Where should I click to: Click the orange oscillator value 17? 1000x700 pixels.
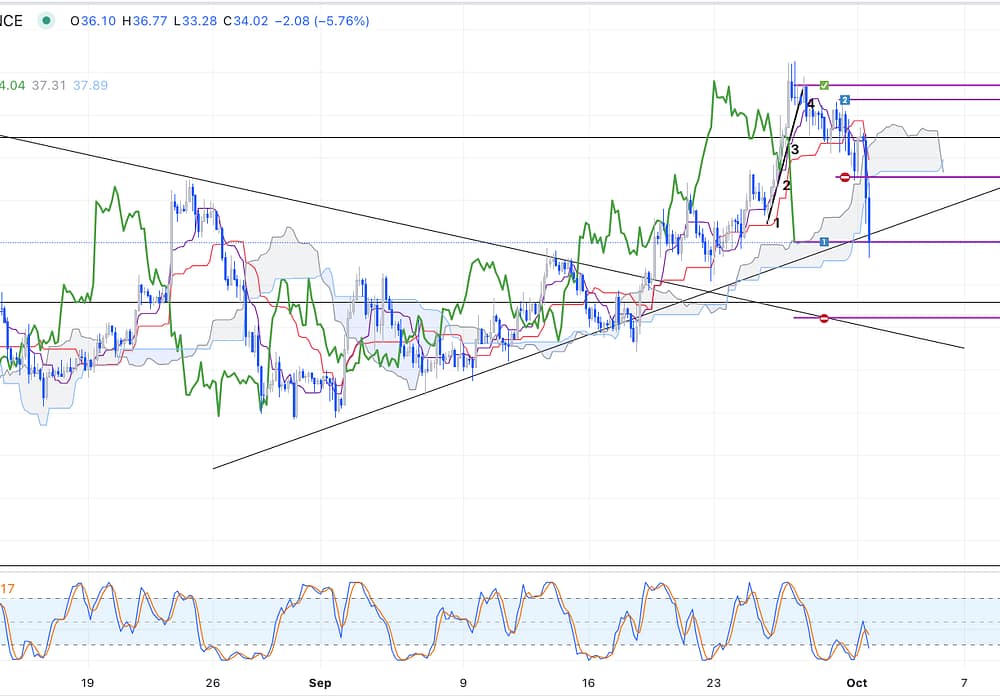8,589
